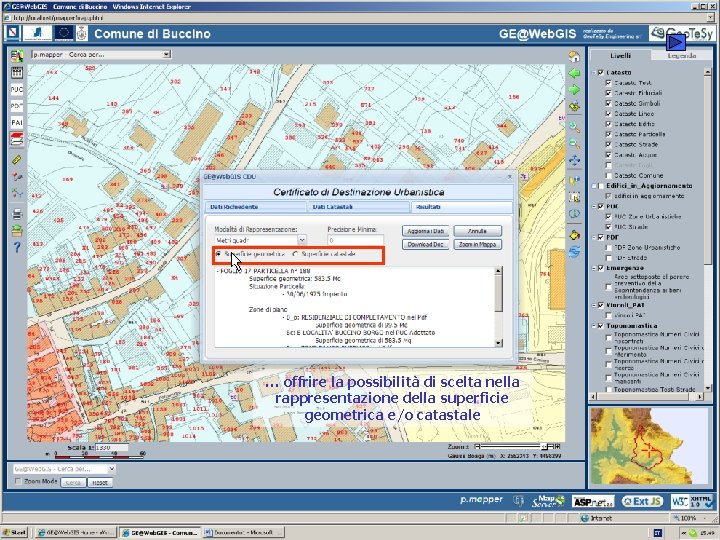Viewport: 720px width, 540px height.
Task: Click the blue play arrow icon top right
Action: coord(675,43)
